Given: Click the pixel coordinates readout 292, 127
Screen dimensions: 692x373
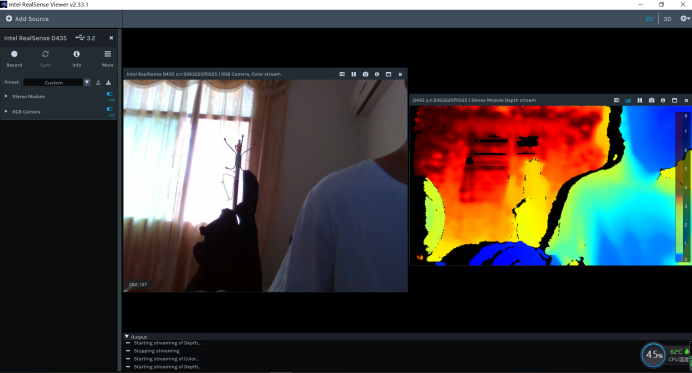Looking at the screenshot, I should (138, 285).
